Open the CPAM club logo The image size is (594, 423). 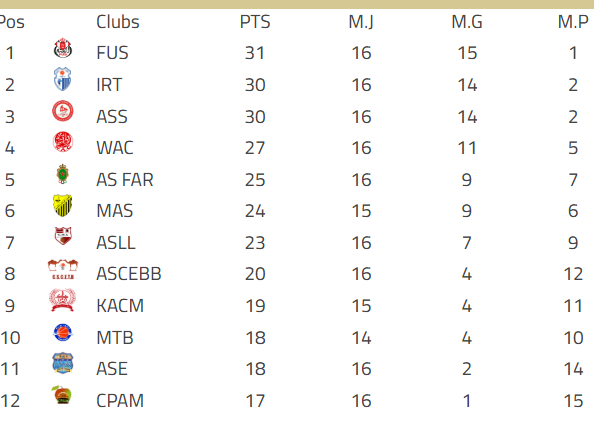[x=62, y=395]
